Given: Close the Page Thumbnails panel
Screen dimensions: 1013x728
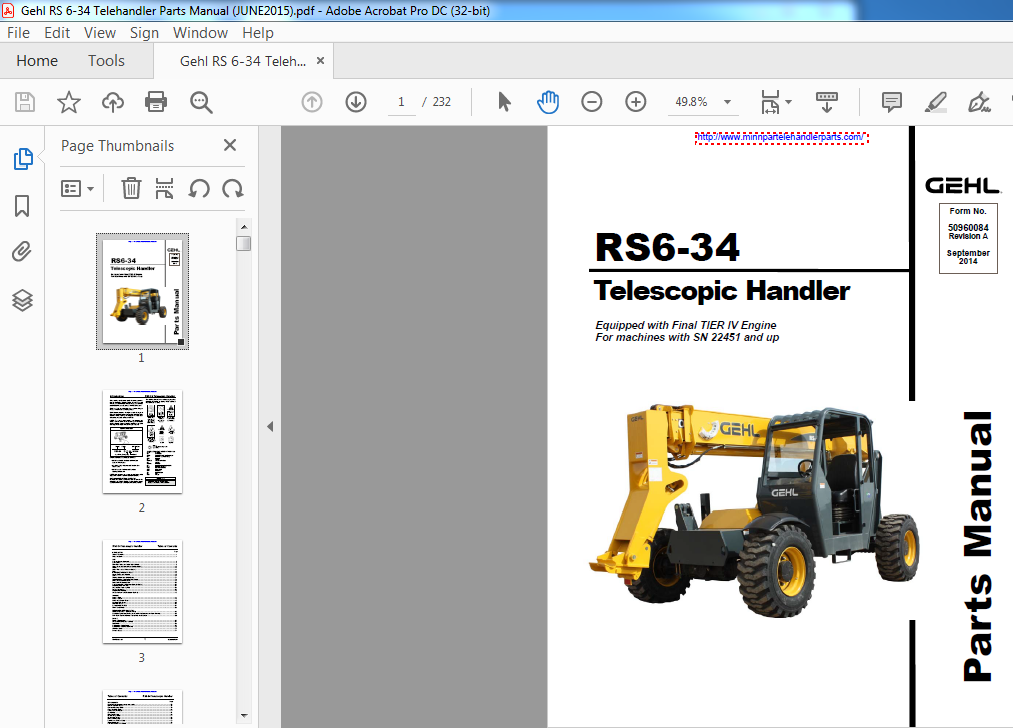Looking at the screenshot, I should tap(230, 145).
